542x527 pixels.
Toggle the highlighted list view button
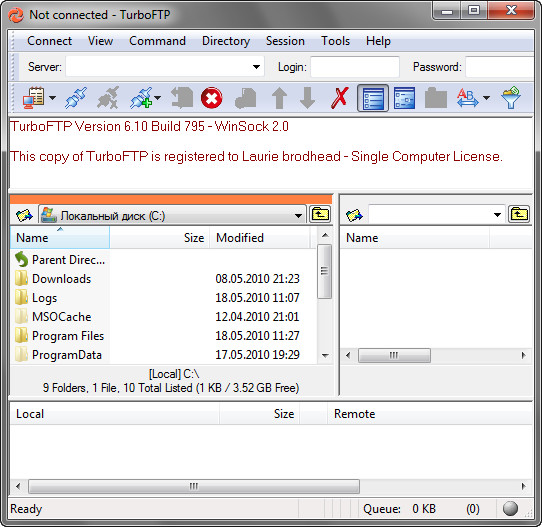click(x=373, y=98)
